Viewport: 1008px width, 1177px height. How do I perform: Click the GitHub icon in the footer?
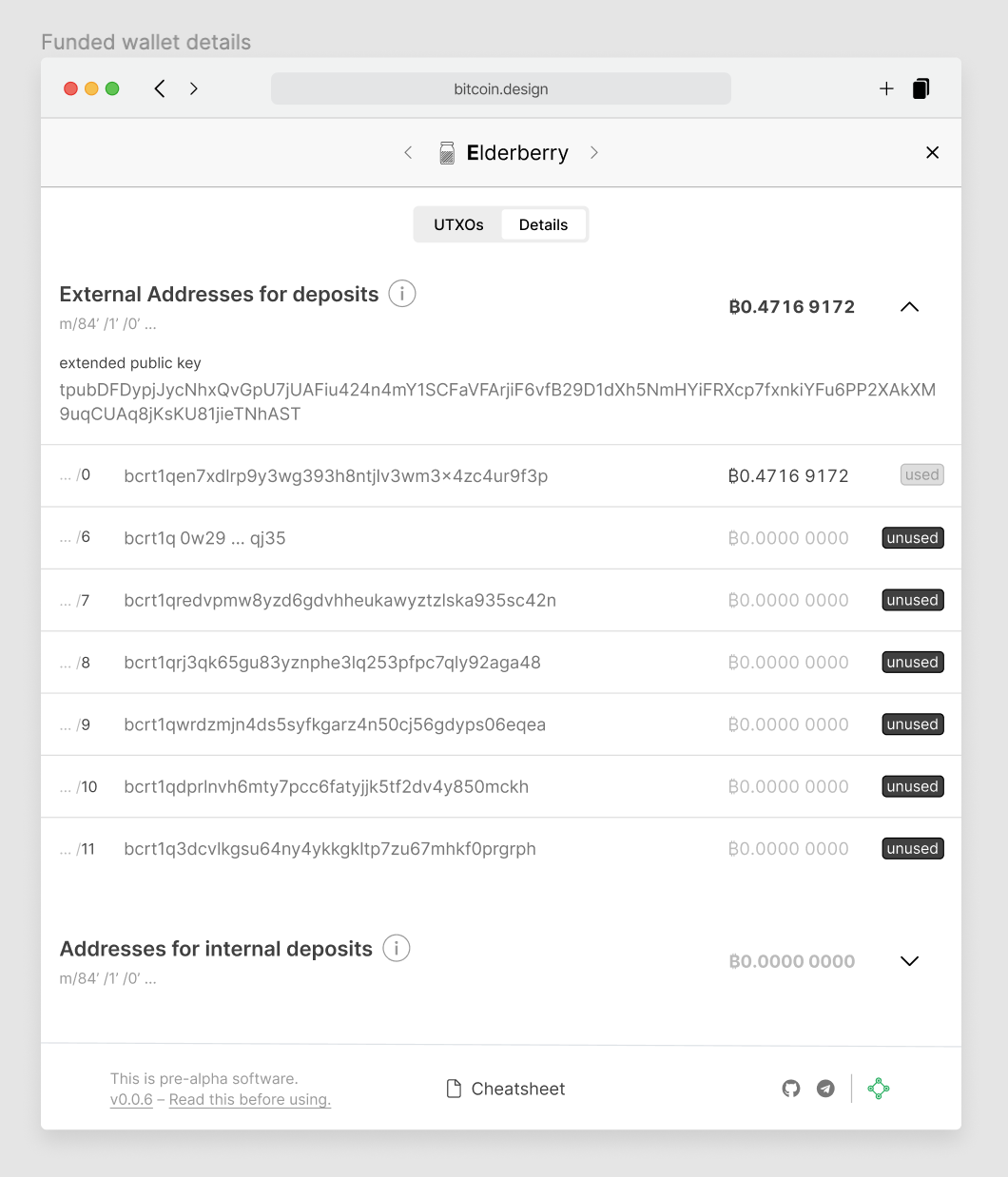tap(791, 1089)
